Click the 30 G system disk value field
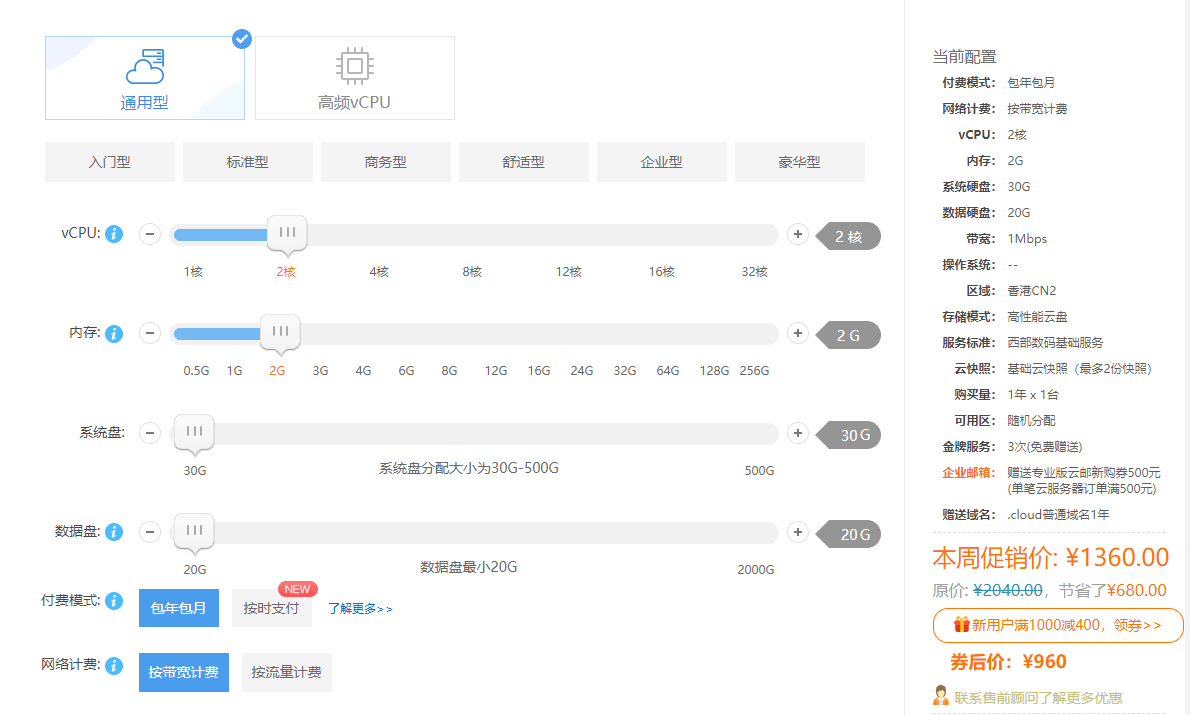Image resolution: width=1190 pixels, height=715 pixels. pos(848,435)
